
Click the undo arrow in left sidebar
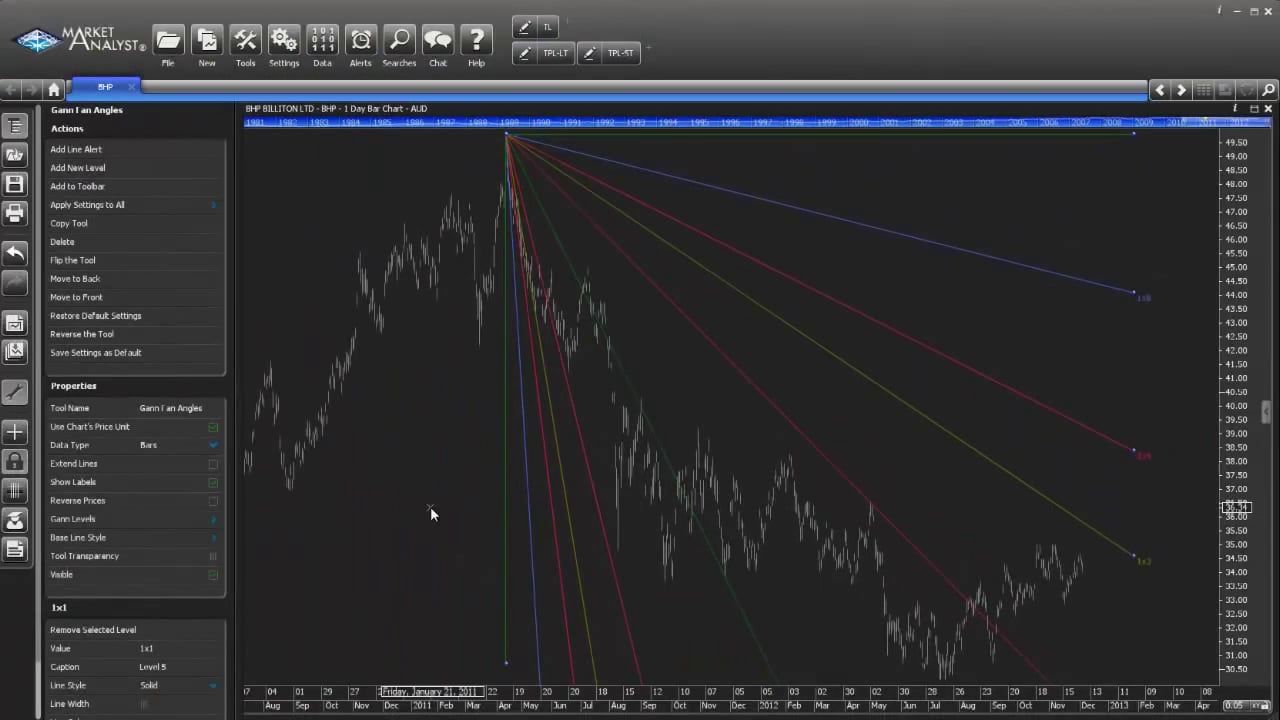(14, 253)
